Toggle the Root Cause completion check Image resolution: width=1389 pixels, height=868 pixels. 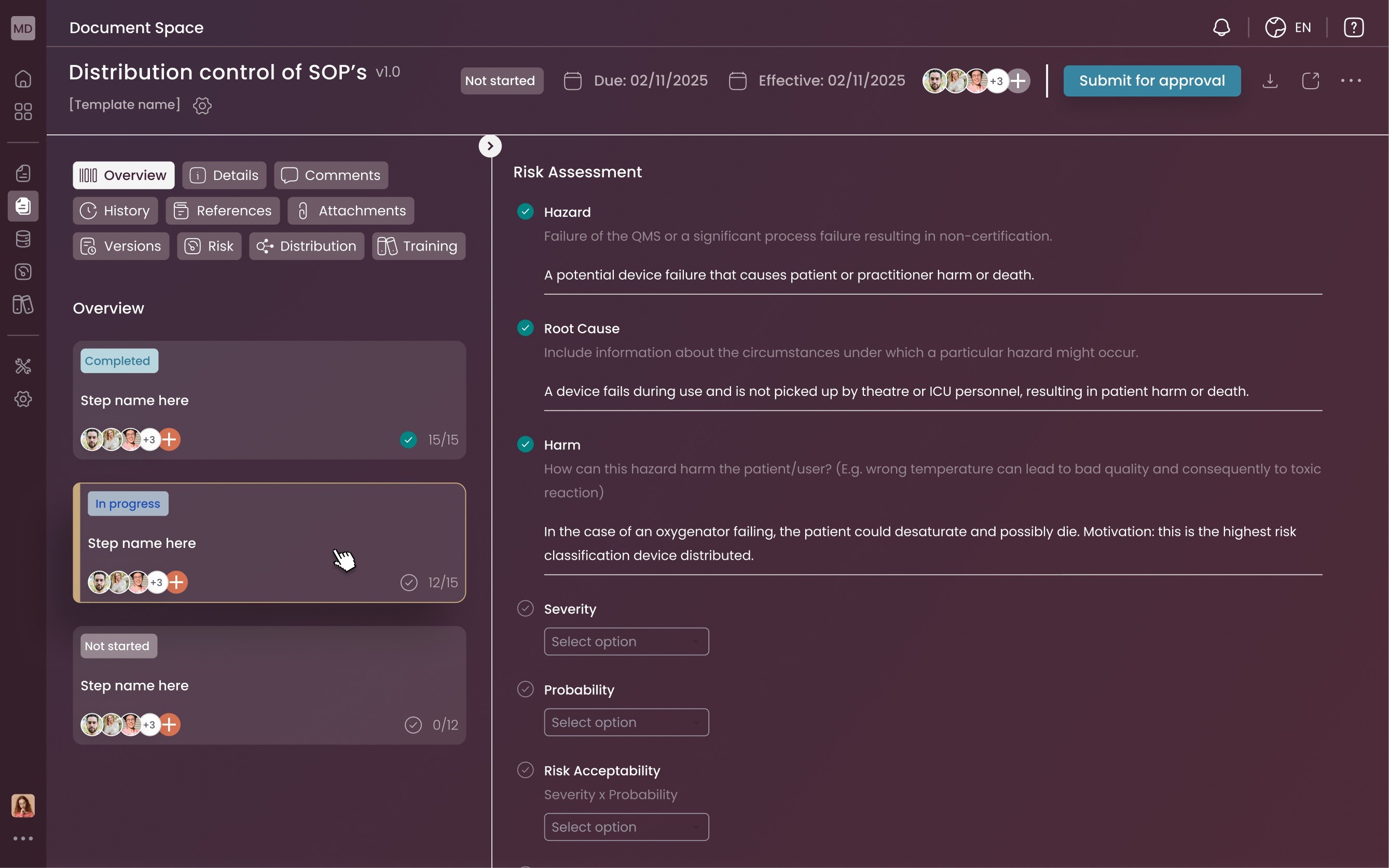click(x=525, y=328)
